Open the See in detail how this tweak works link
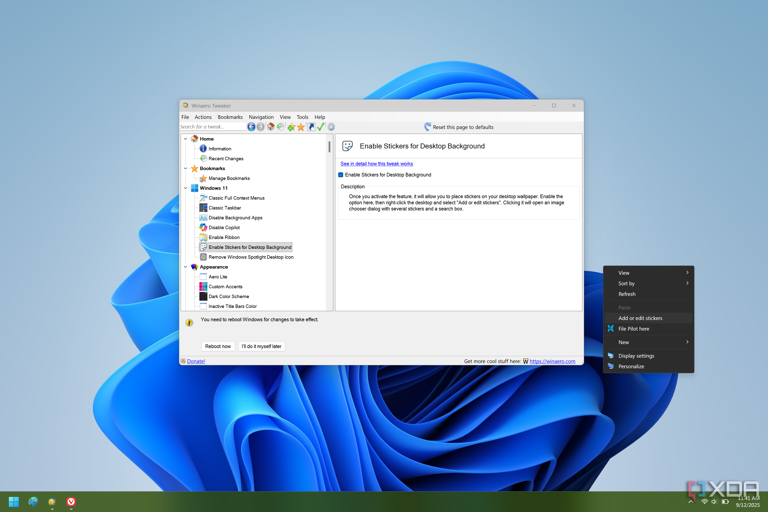This screenshot has height=512, width=768. point(376,164)
